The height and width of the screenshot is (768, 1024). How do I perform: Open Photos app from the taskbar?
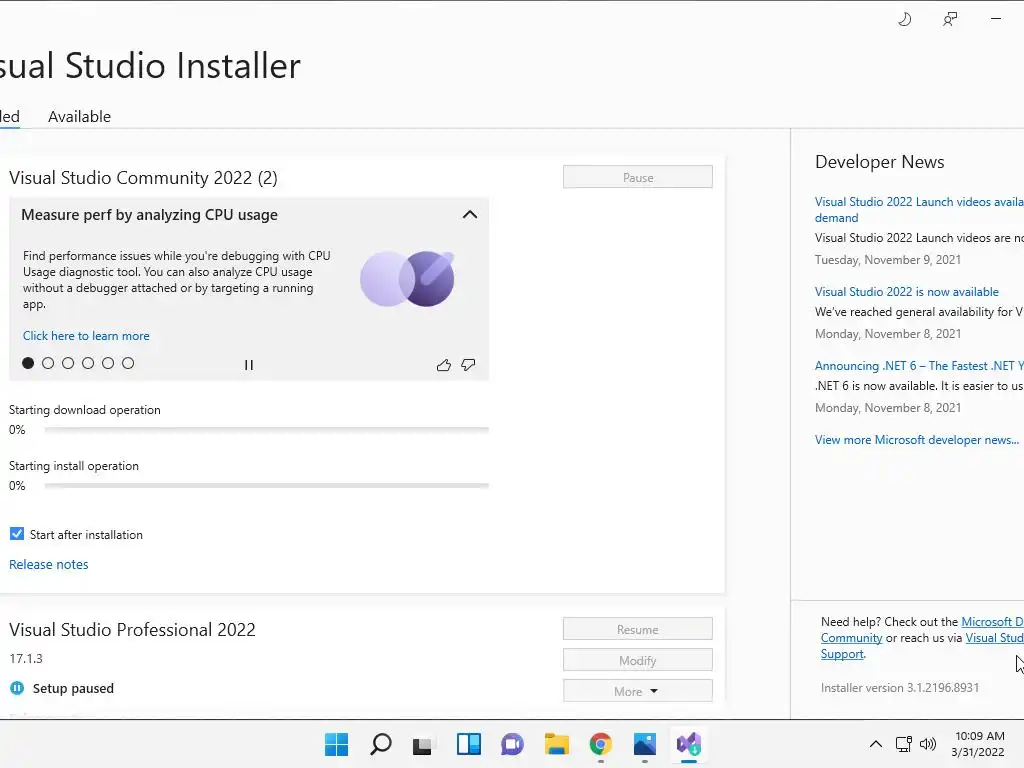(x=645, y=744)
